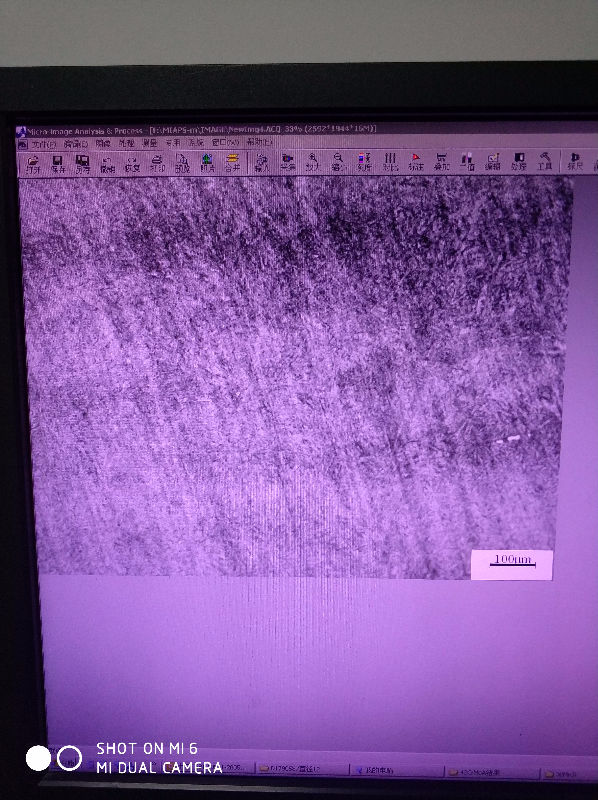
Task: Open the 工具 (Tools) hammer icon
Action: [x=544, y=161]
